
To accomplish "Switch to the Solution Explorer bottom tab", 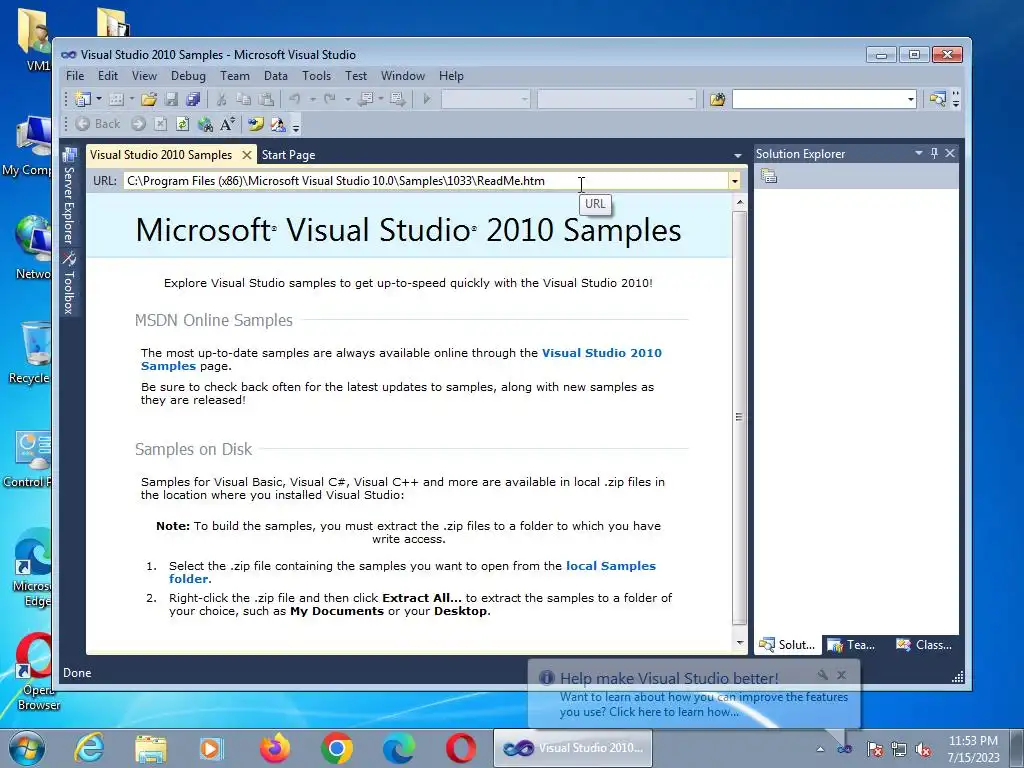I will point(787,645).
